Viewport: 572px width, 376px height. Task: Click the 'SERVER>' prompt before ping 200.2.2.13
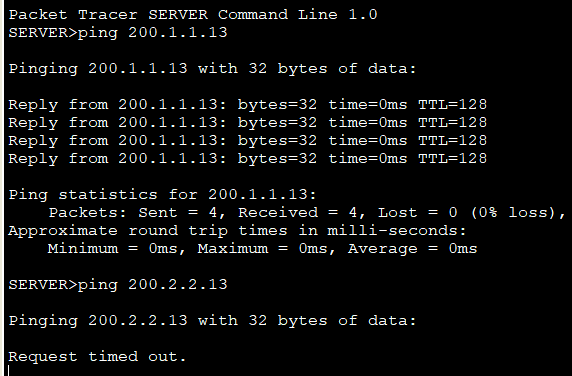(x=43, y=284)
